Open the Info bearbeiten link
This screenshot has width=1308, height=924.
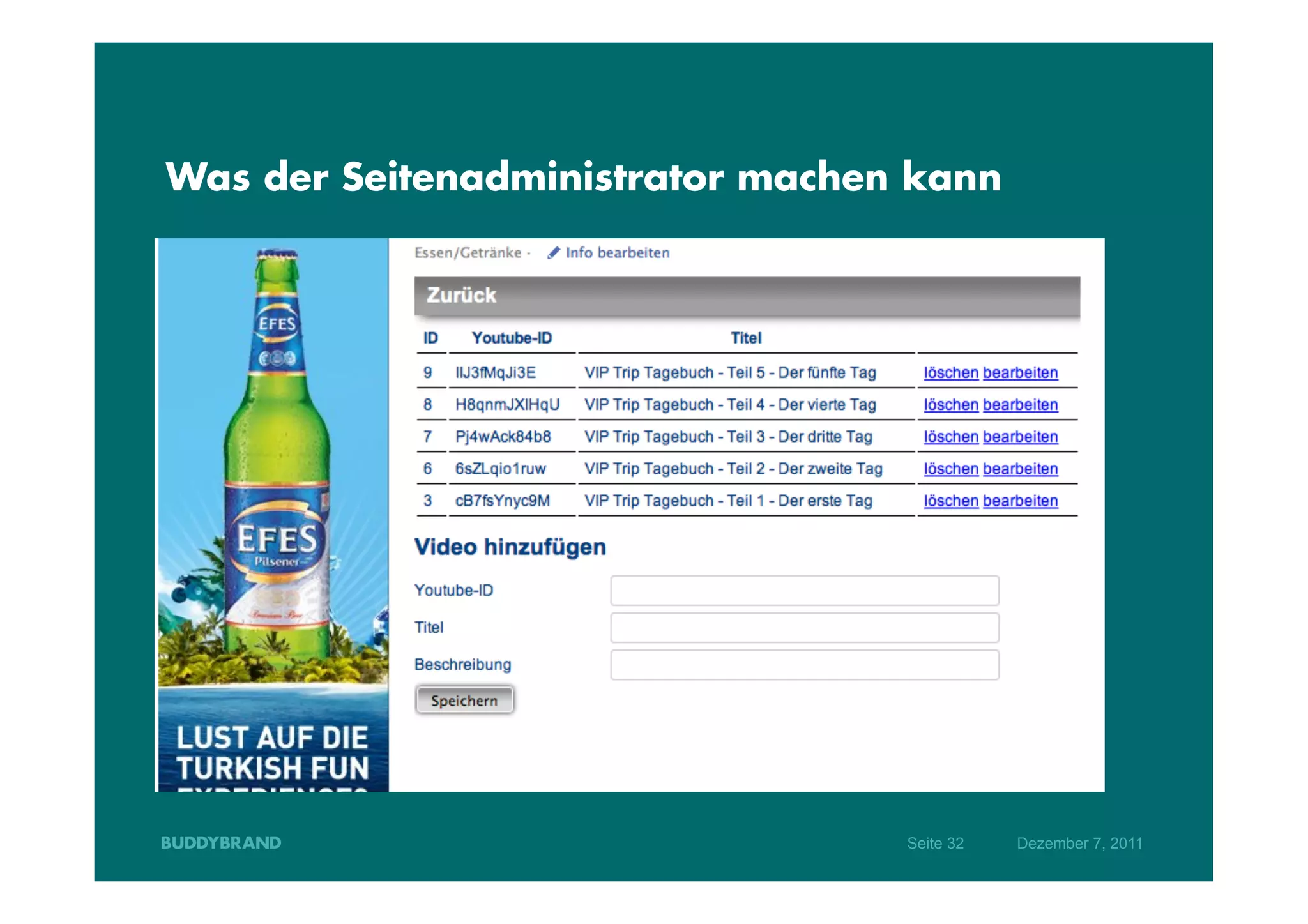(617, 253)
